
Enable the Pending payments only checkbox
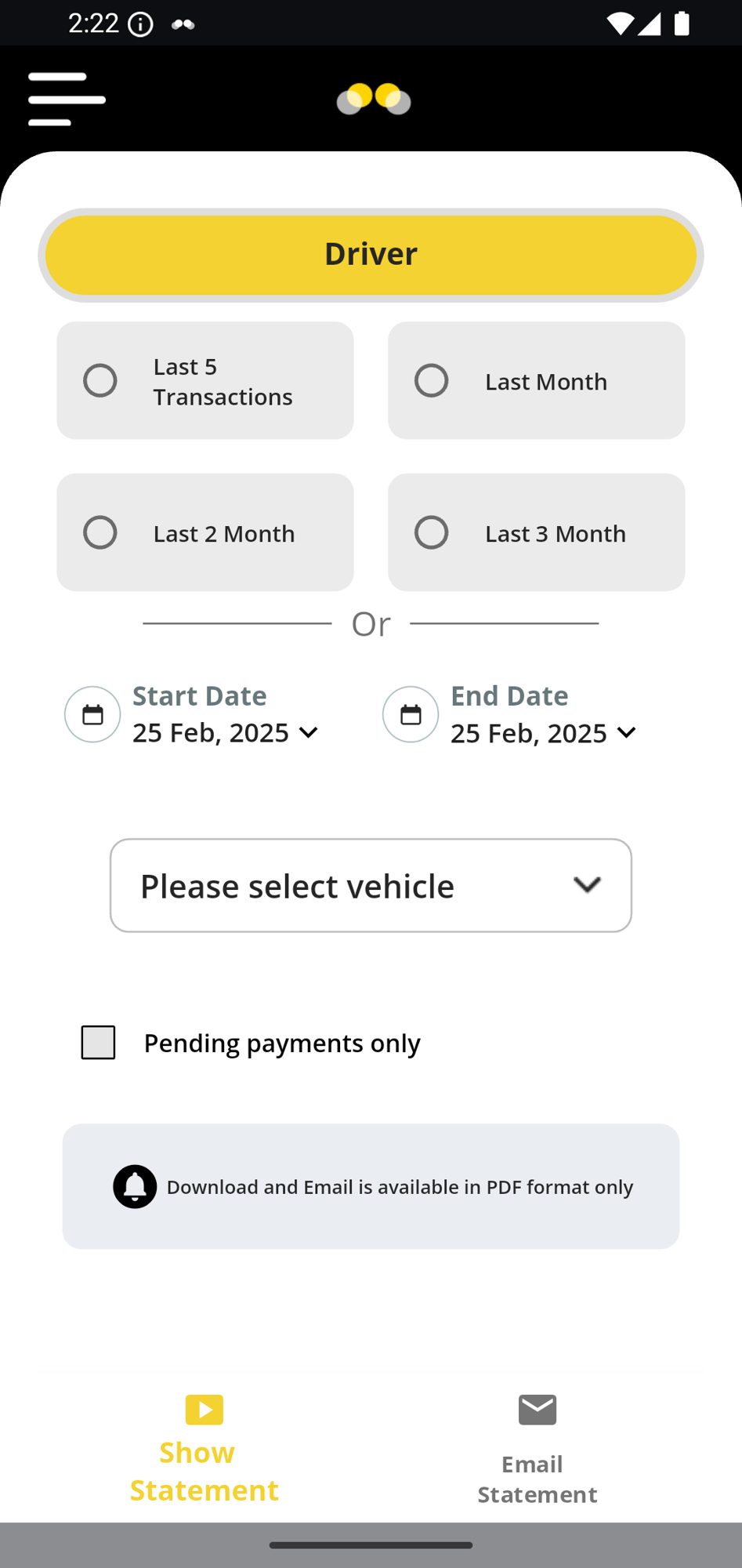99,1043
